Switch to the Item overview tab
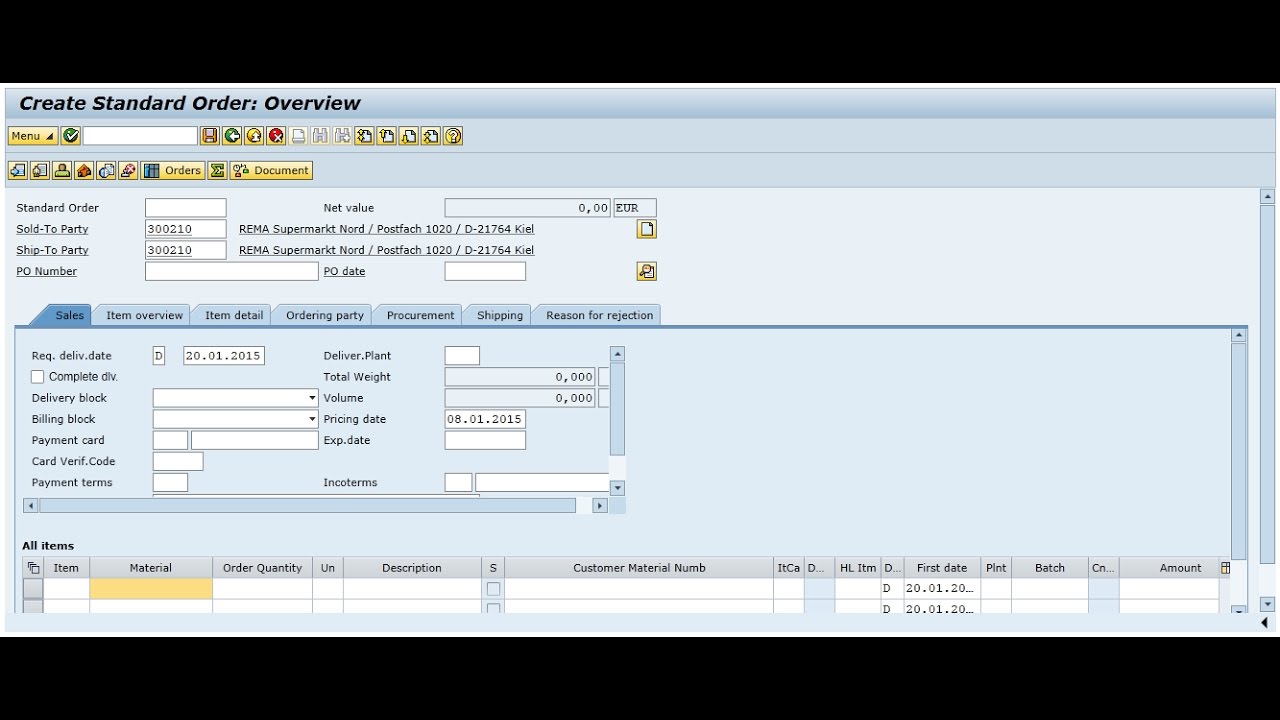The width and height of the screenshot is (1280, 720). click(145, 315)
